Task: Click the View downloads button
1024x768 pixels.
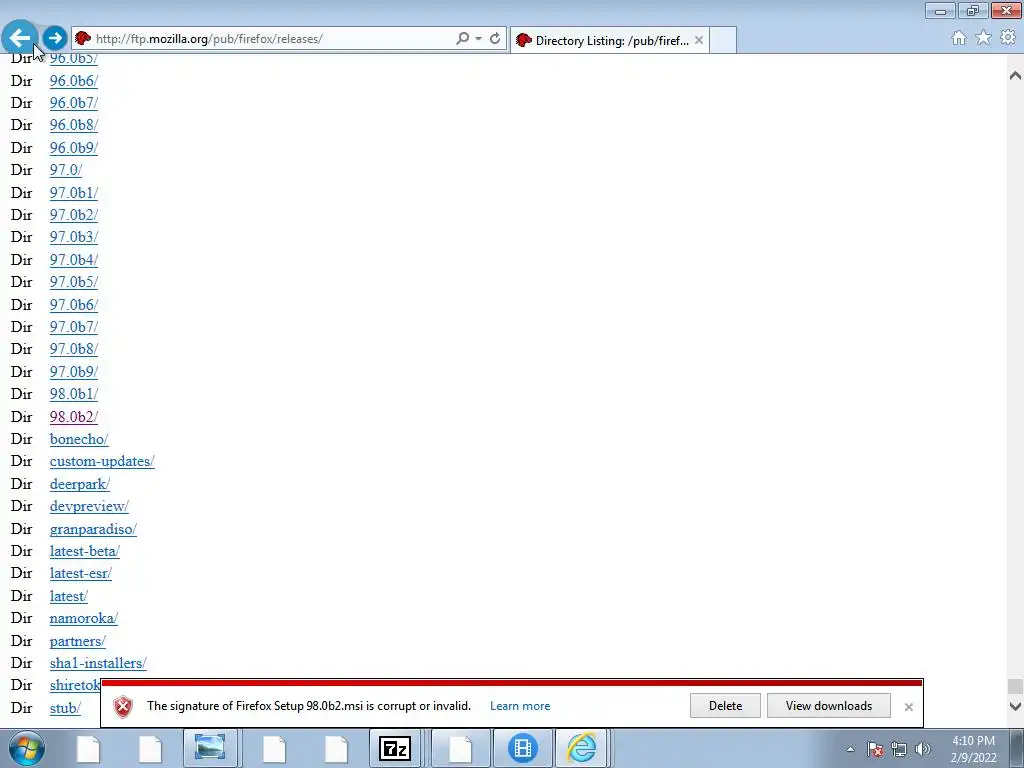Action: (829, 706)
